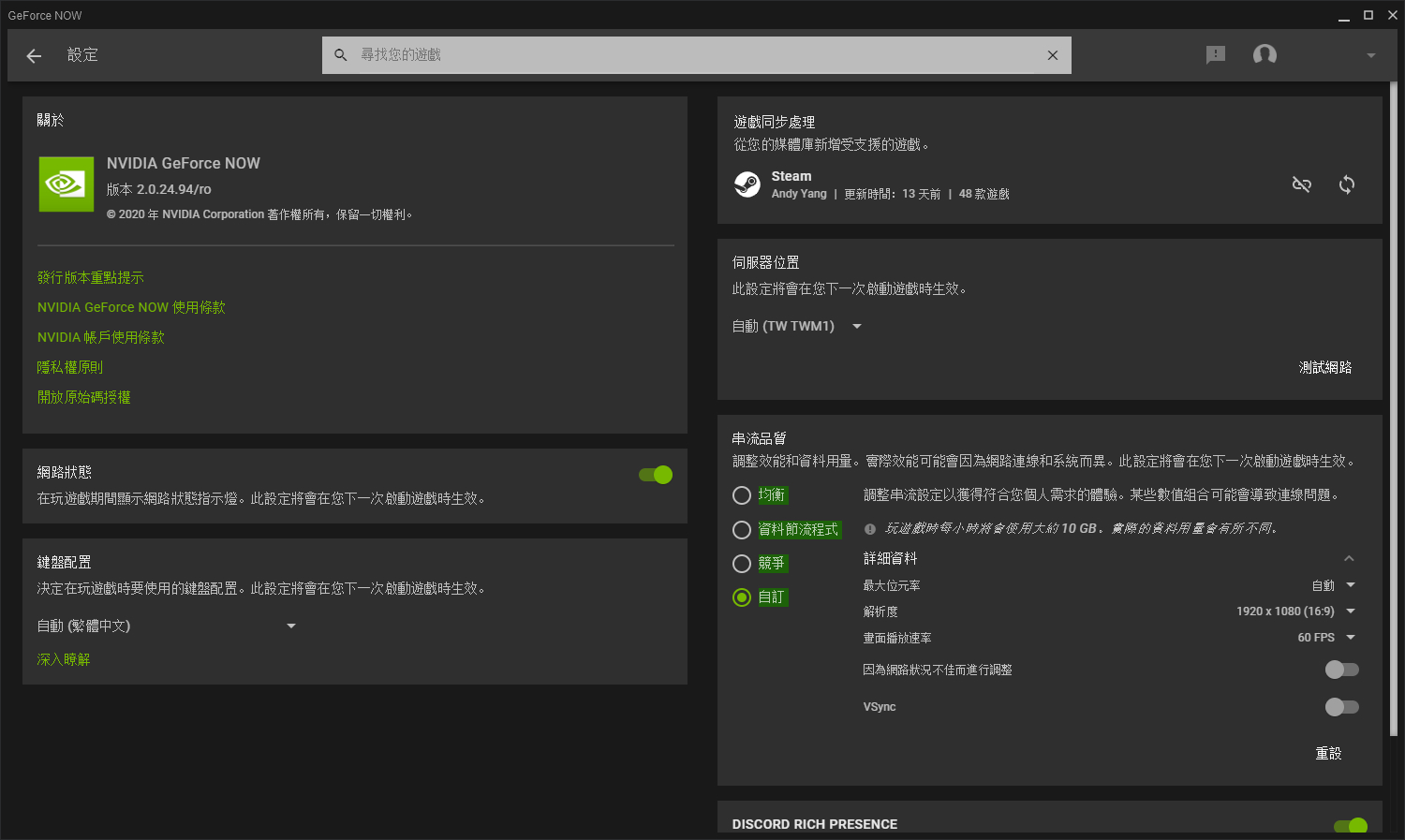Click the search magnifier icon
Screen dimensions: 1405x840
point(341,55)
